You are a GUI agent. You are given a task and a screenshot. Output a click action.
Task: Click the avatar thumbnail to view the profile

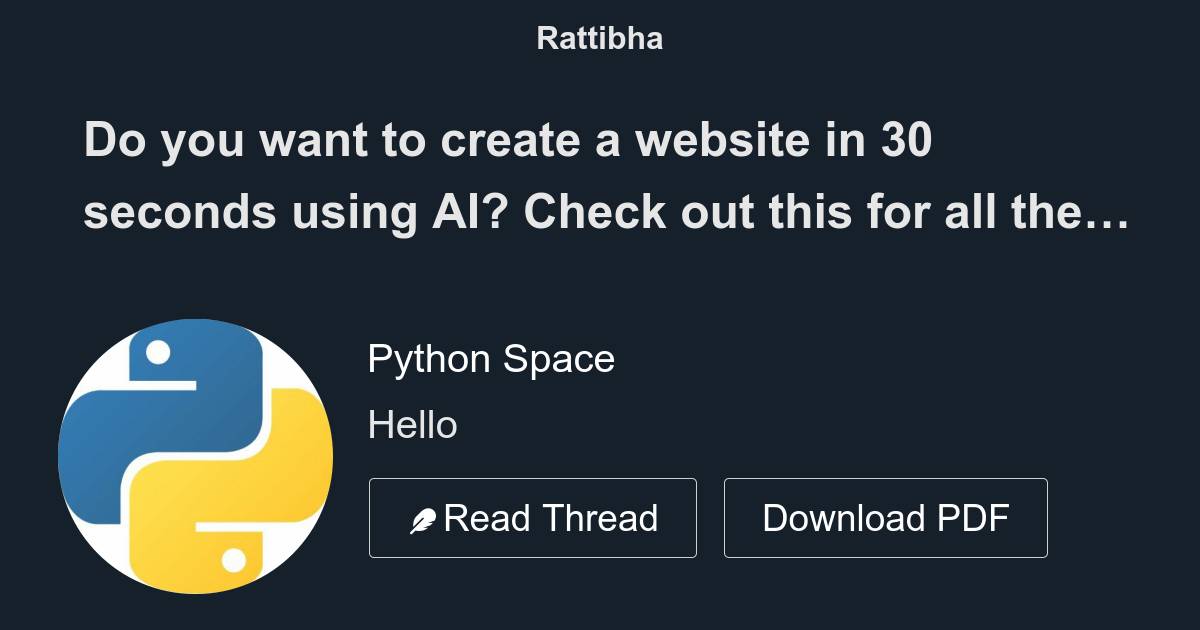197,453
